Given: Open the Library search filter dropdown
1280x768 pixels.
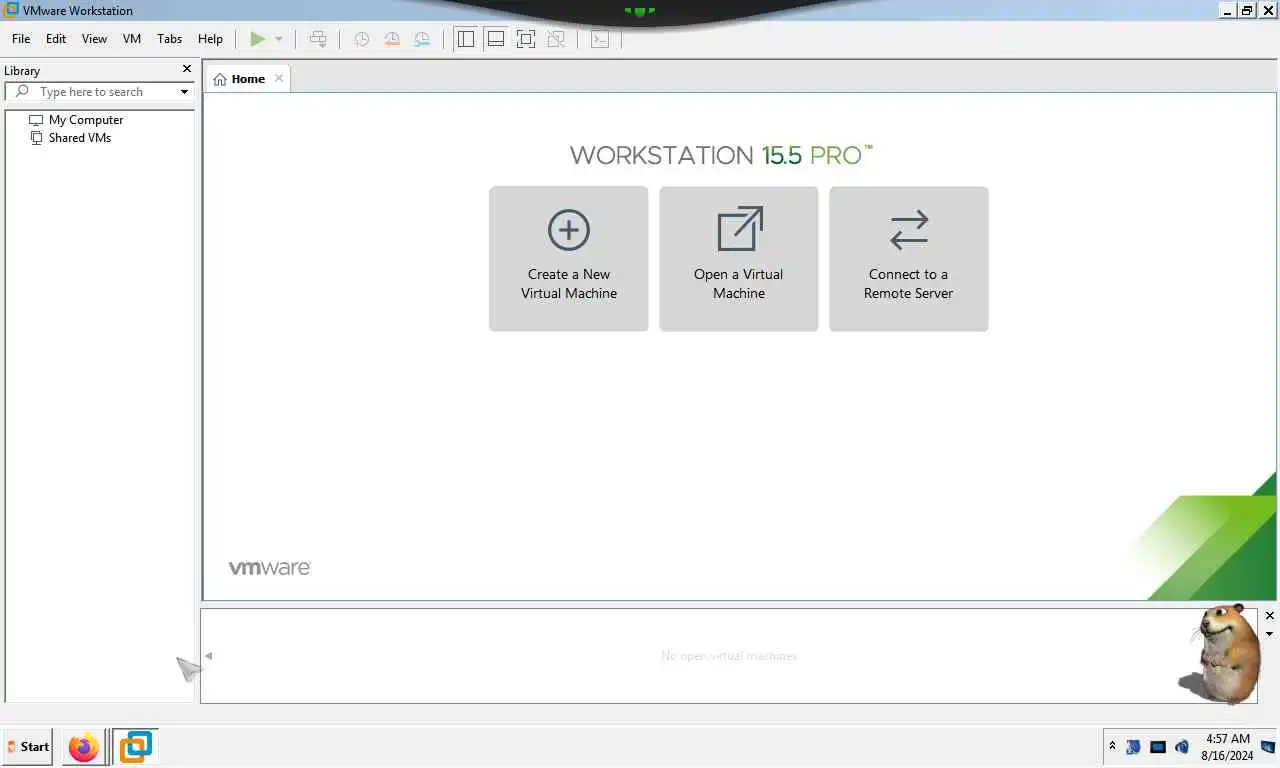Looking at the screenshot, I should 184,92.
